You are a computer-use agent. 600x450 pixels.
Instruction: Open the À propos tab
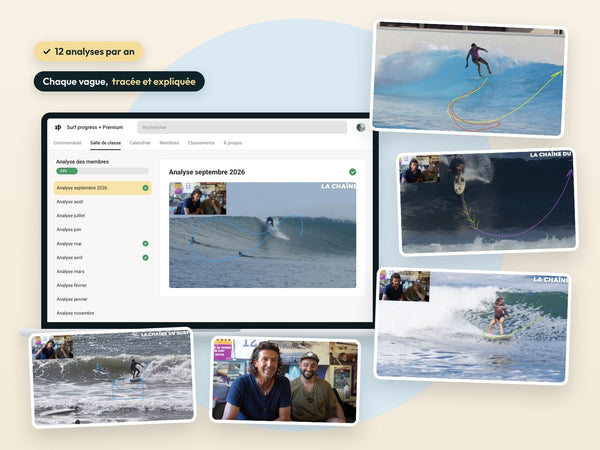click(233, 143)
